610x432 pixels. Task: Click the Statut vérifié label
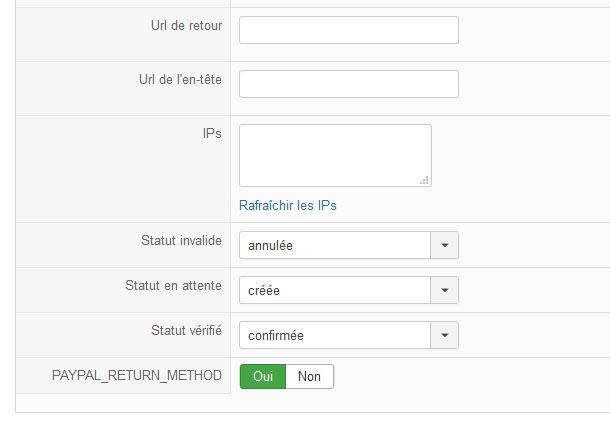point(186,330)
